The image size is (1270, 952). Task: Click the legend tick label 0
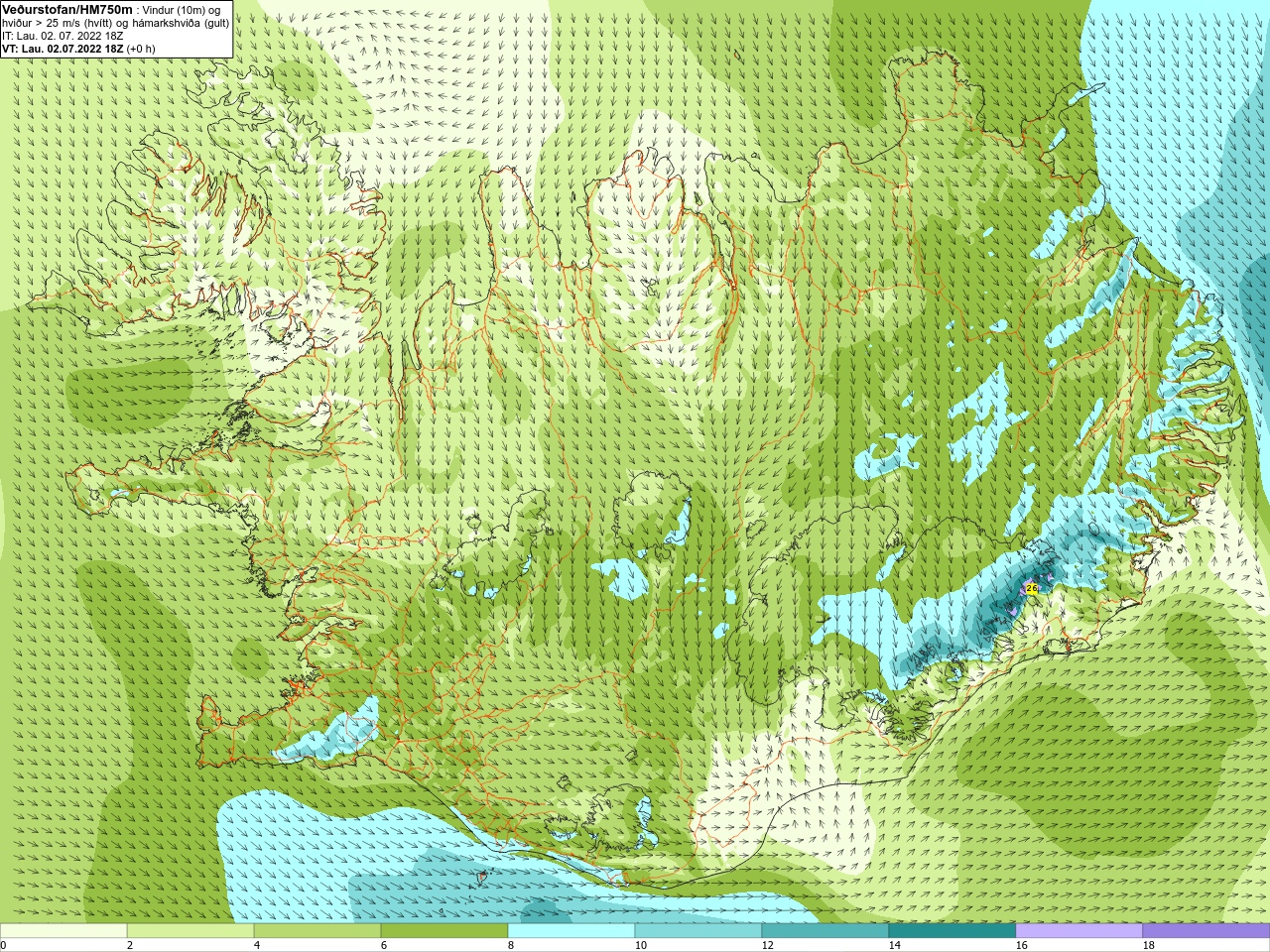pyautogui.click(x=4, y=945)
